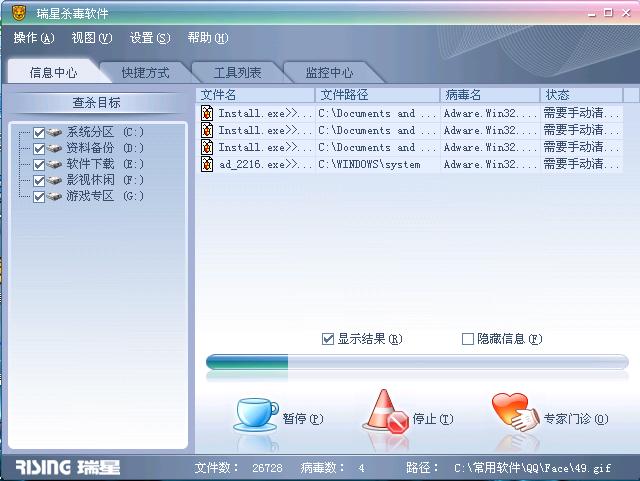The height and width of the screenshot is (481, 640).
Task: Minimize the 瑞星杀毒软件 window
Action: click(x=592, y=13)
